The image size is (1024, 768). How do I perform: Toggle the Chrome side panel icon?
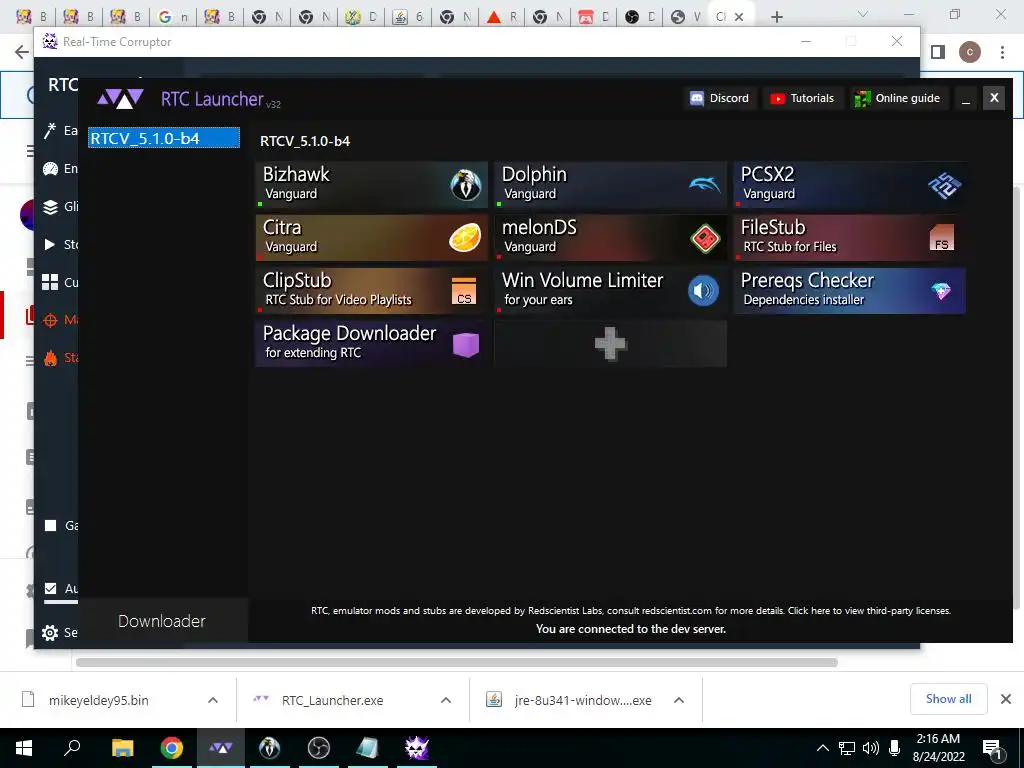[938, 52]
